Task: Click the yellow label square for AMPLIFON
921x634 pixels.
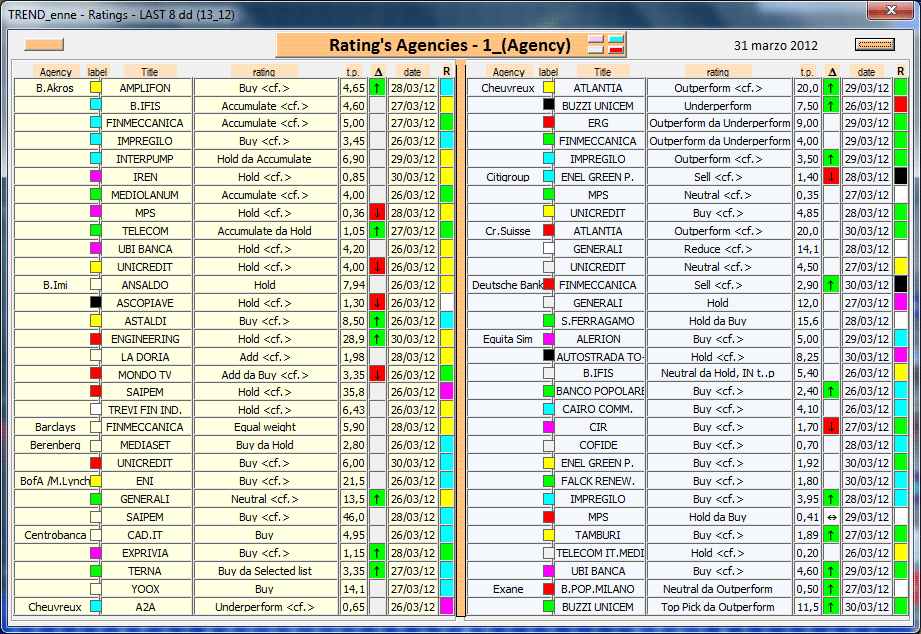Action: [96, 87]
